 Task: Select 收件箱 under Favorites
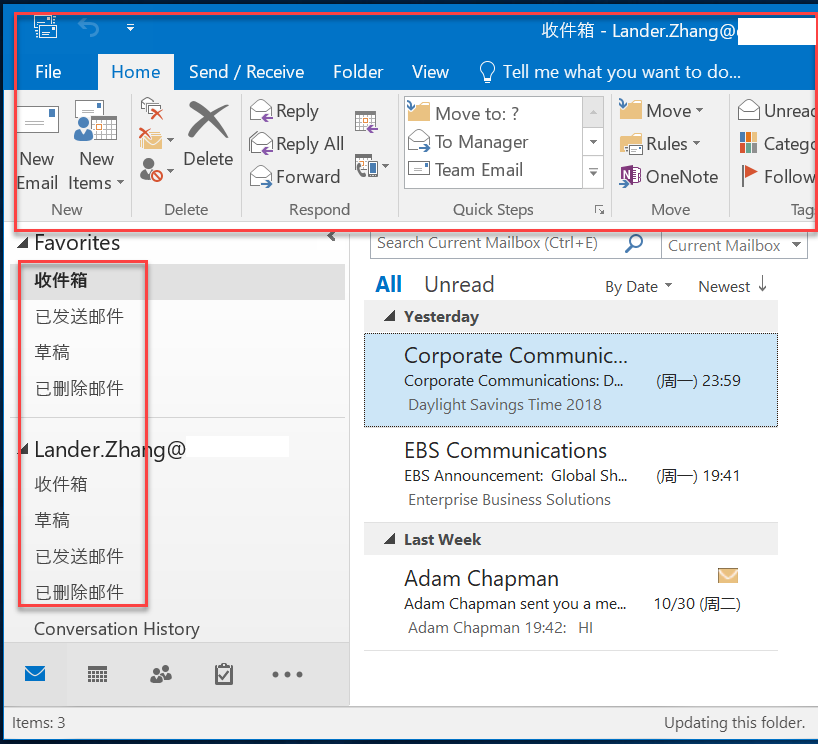177,281
